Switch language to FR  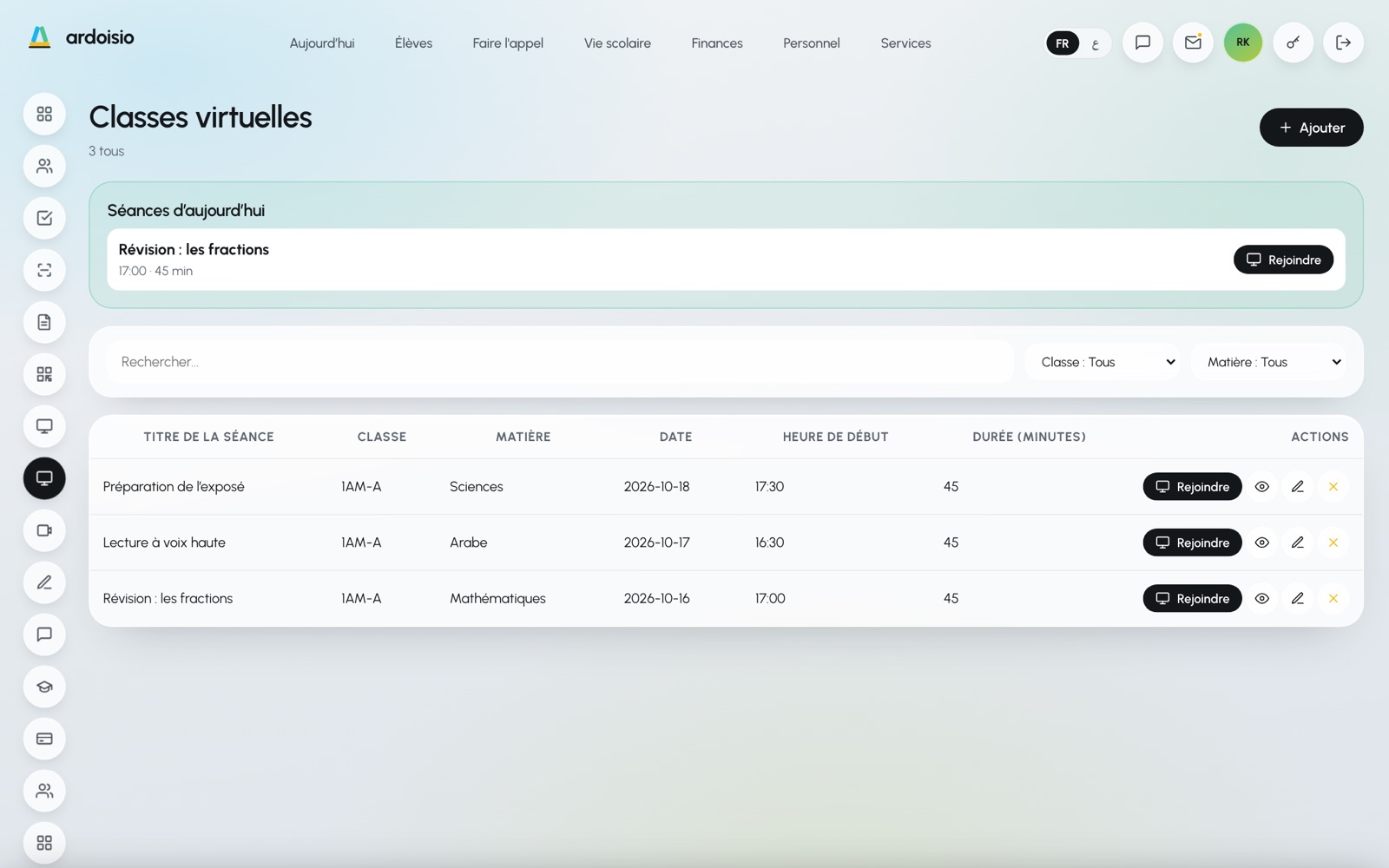pyautogui.click(x=1063, y=43)
